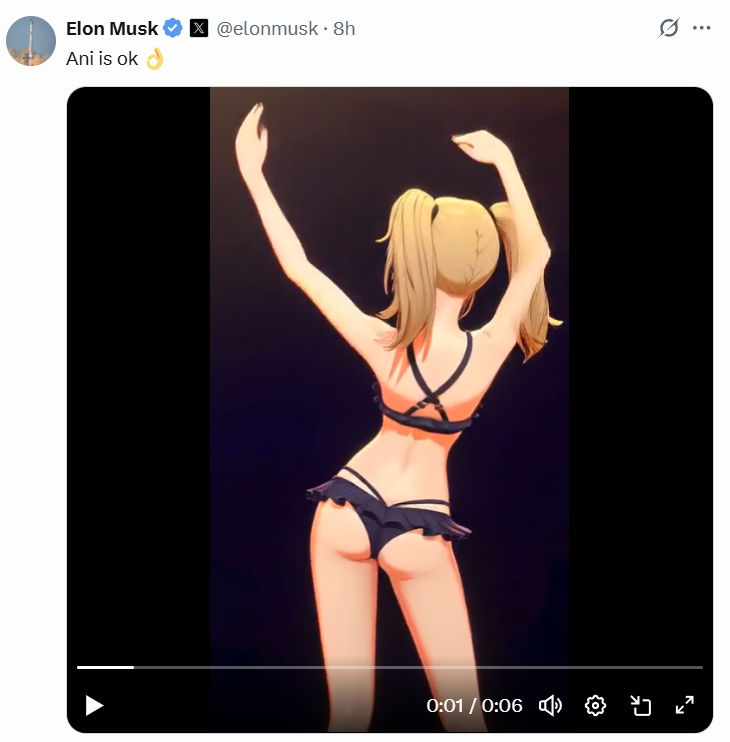
Task: Click the blue verified badge
Action: point(173,28)
